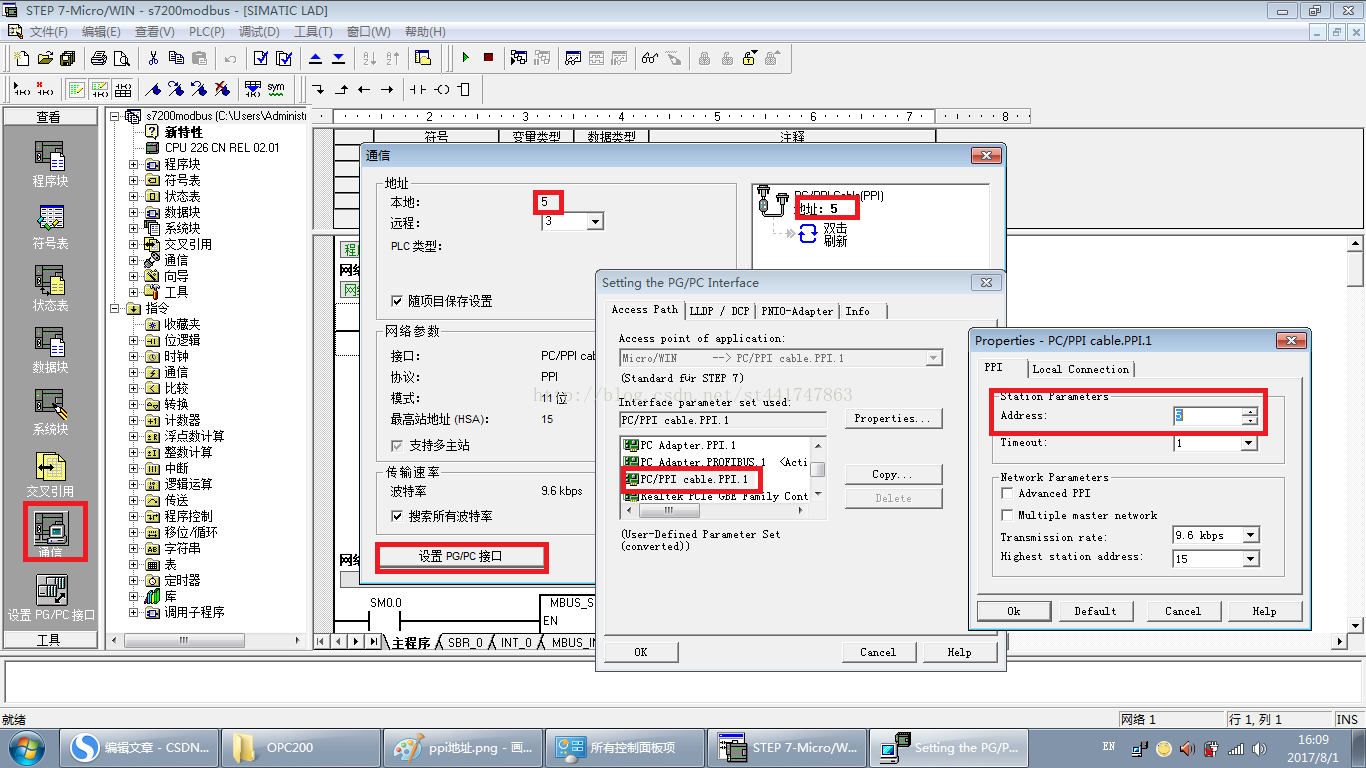Viewport: 1366px width, 768px height.
Task: Toggle the 搜索所有波特率 checkbox
Action: [x=397, y=516]
